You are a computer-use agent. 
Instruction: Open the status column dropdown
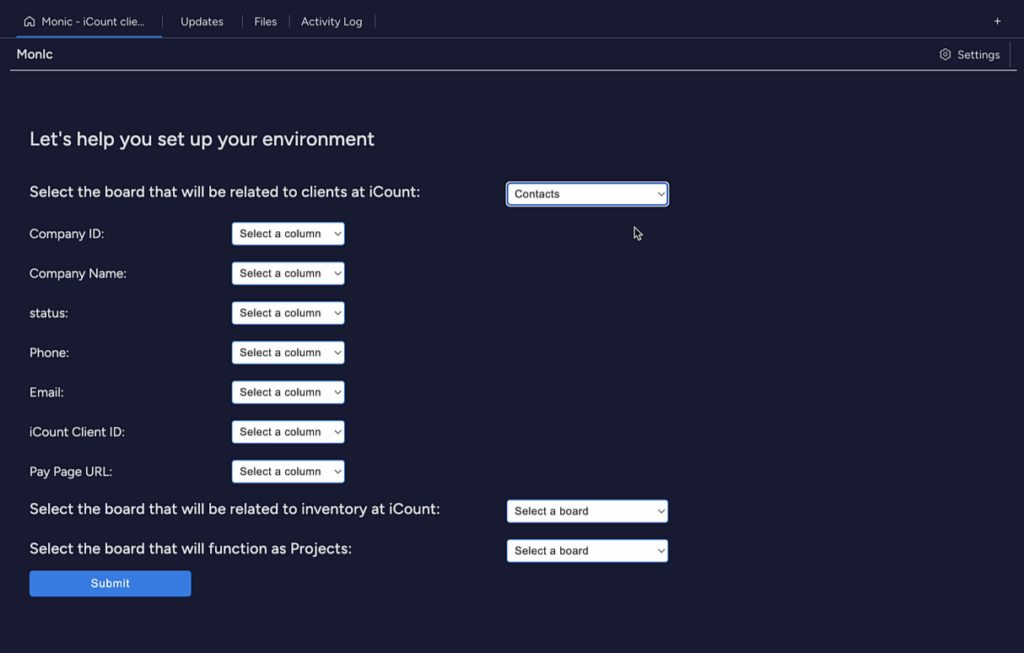tap(288, 313)
